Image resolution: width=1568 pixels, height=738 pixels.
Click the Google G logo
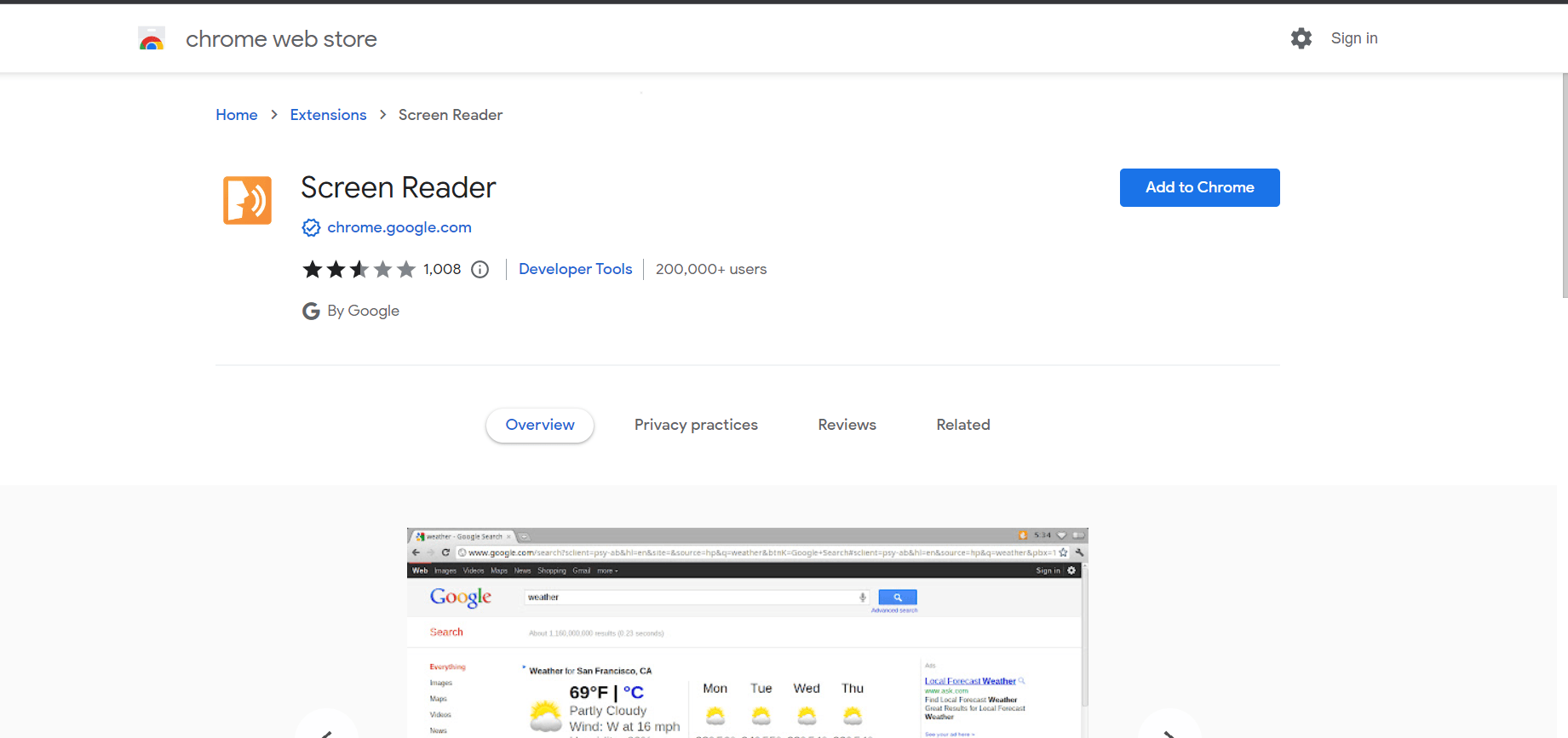(x=311, y=311)
